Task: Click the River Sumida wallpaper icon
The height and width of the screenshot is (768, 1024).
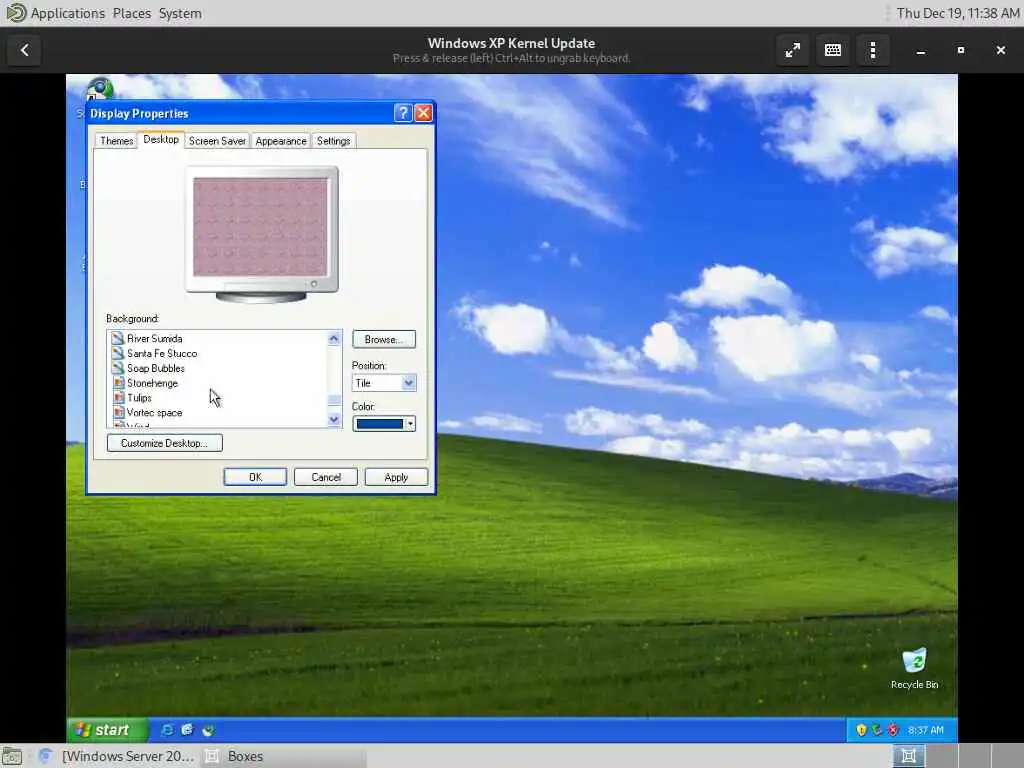Action: pos(118,338)
